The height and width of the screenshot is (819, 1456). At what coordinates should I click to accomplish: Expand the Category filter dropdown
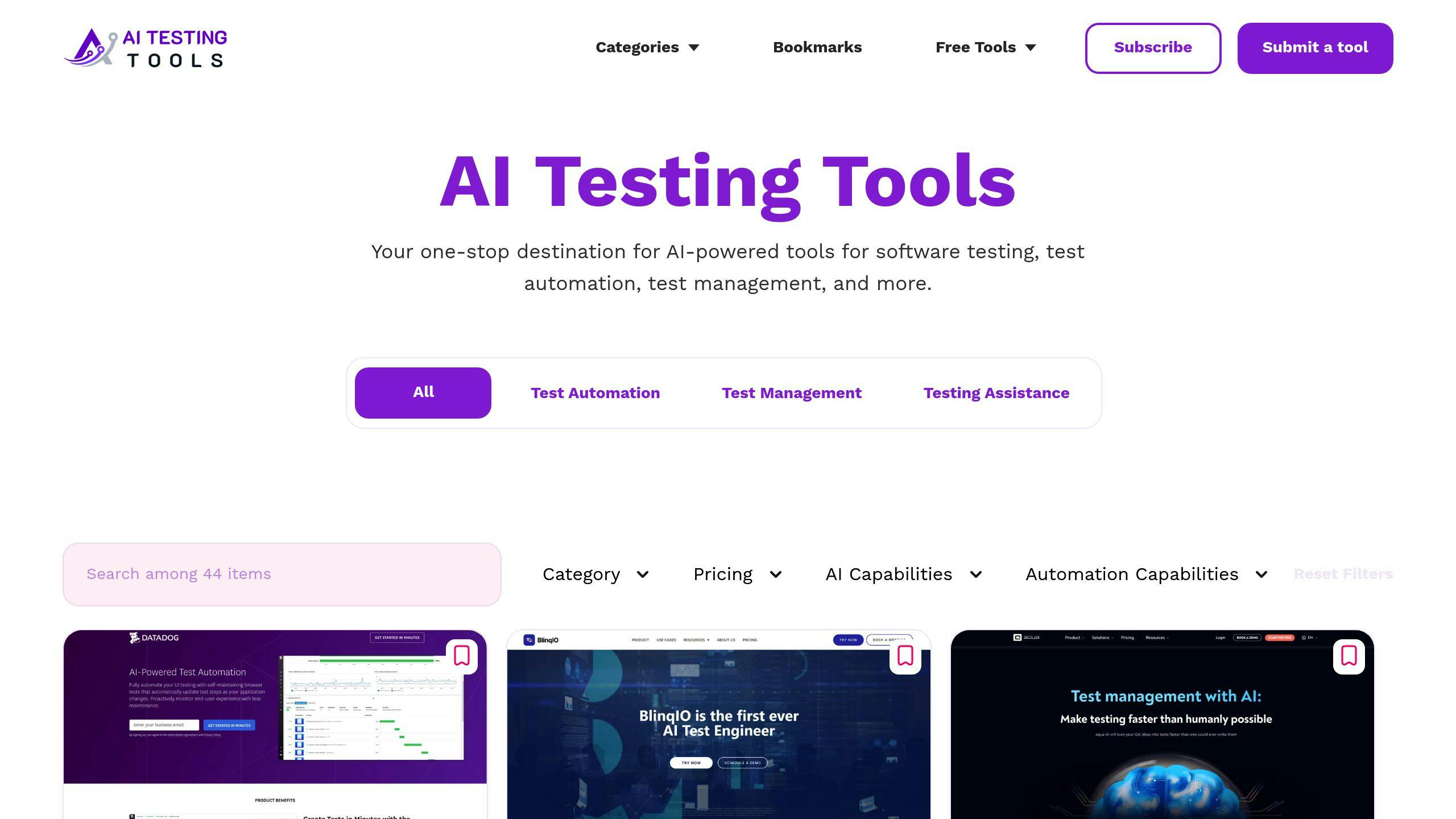point(595,573)
